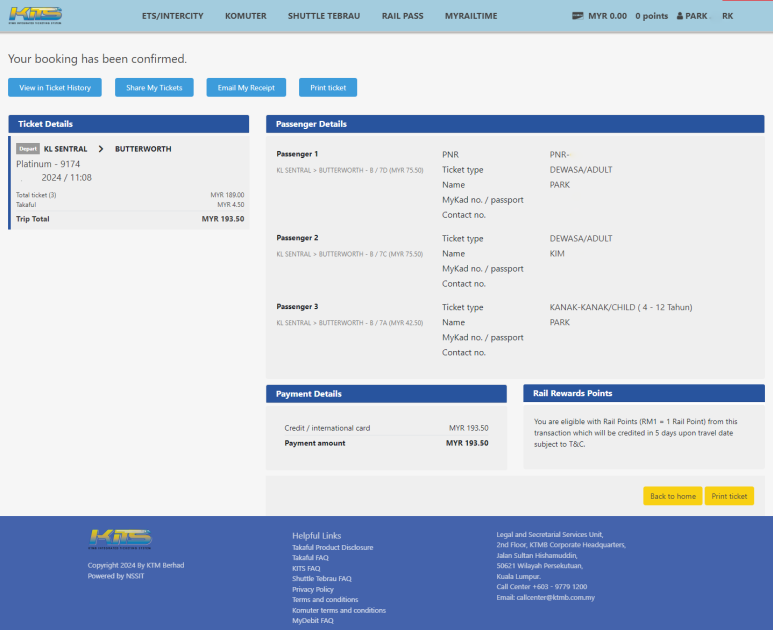Click the MYR 0.00 wallet balance
This screenshot has height=630, width=773.
coord(607,16)
